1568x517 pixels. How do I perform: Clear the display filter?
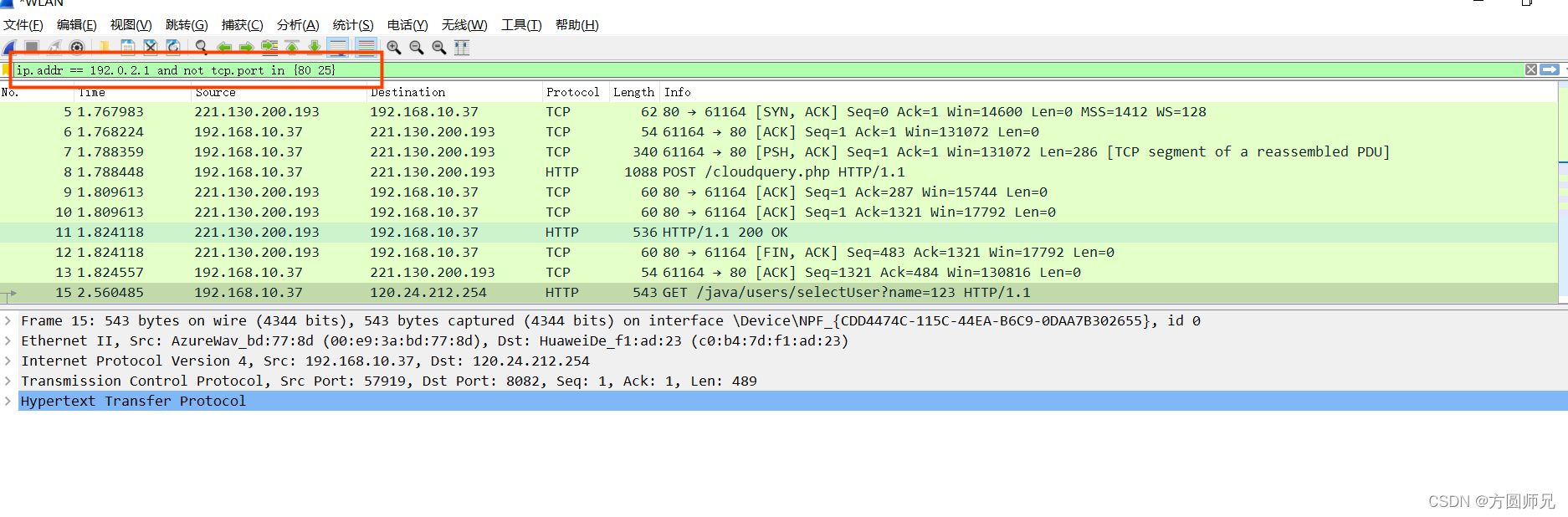pyautogui.click(x=1531, y=69)
